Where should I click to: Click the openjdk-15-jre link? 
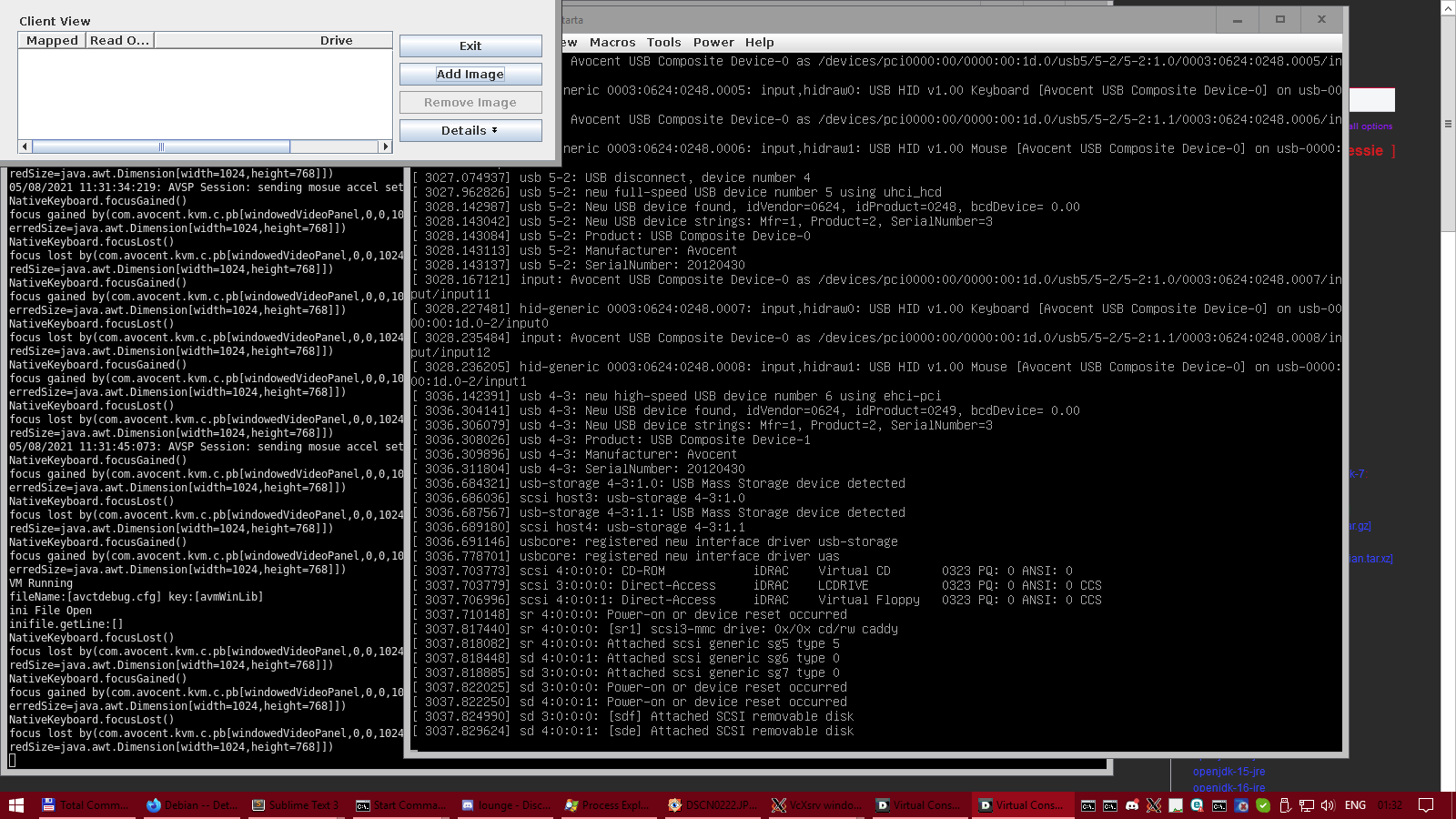pyautogui.click(x=1228, y=772)
